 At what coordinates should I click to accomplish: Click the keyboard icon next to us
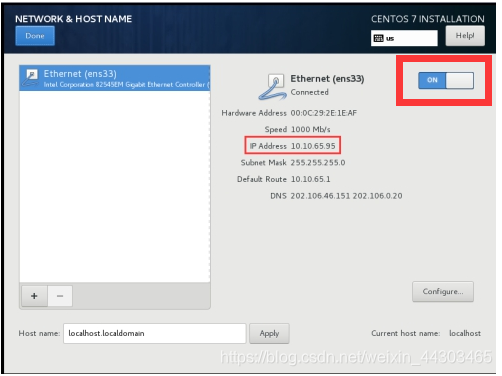coord(378,38)
